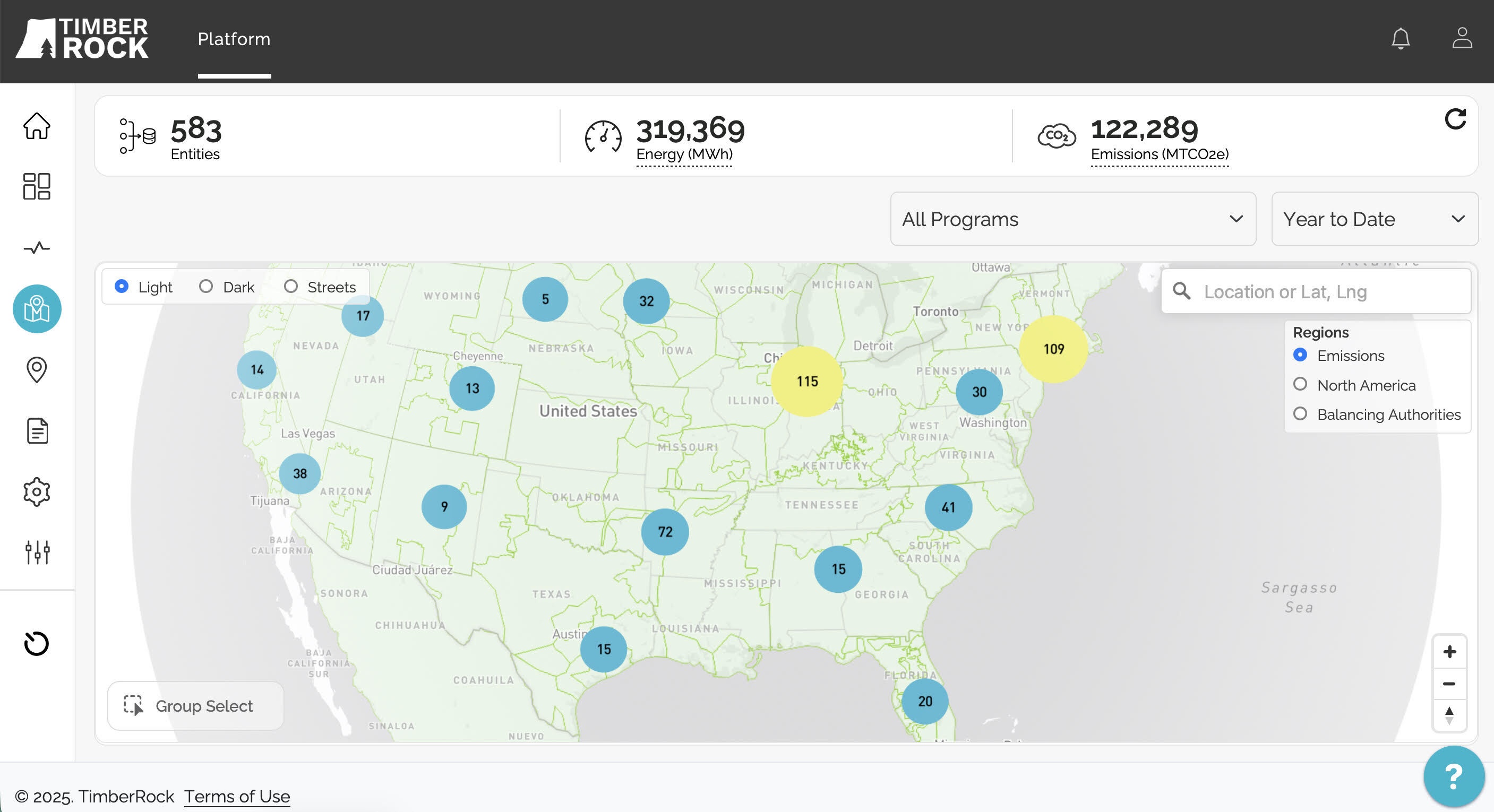The image size is (1494, 812).
Task: Select the Streets map style radio
Action: coord(290,286)
